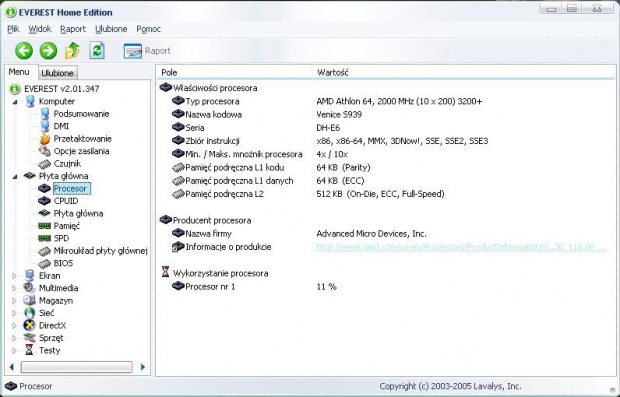Image resolution: width=620 pixels, height=397 pixels.
Task: Click the up-level folder arrow icon
Action: (72, 51)
